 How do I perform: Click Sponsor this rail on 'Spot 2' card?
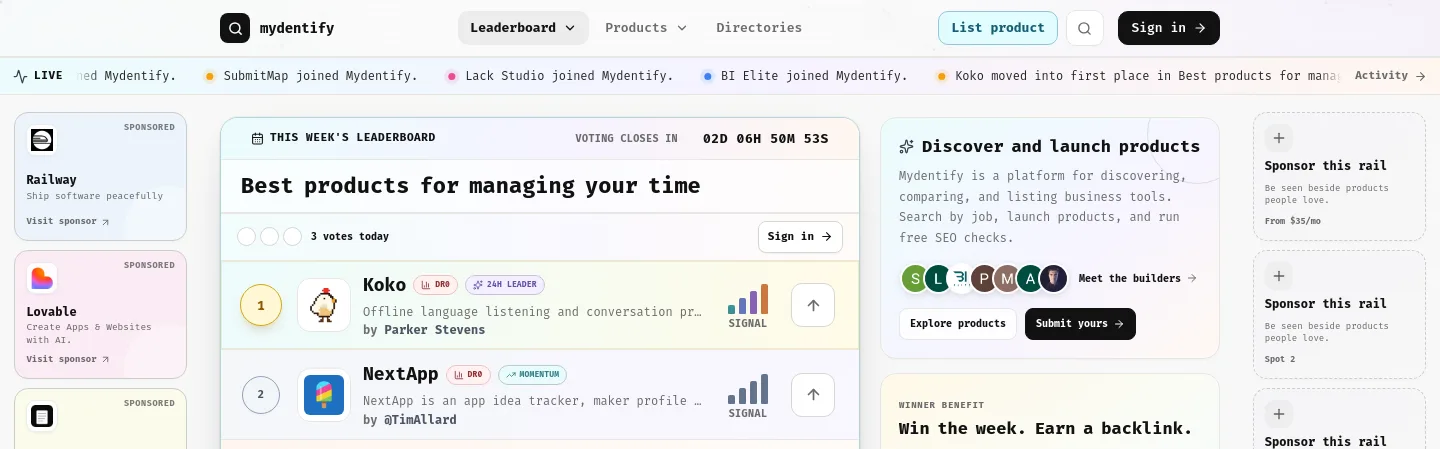click(1326, 304)
